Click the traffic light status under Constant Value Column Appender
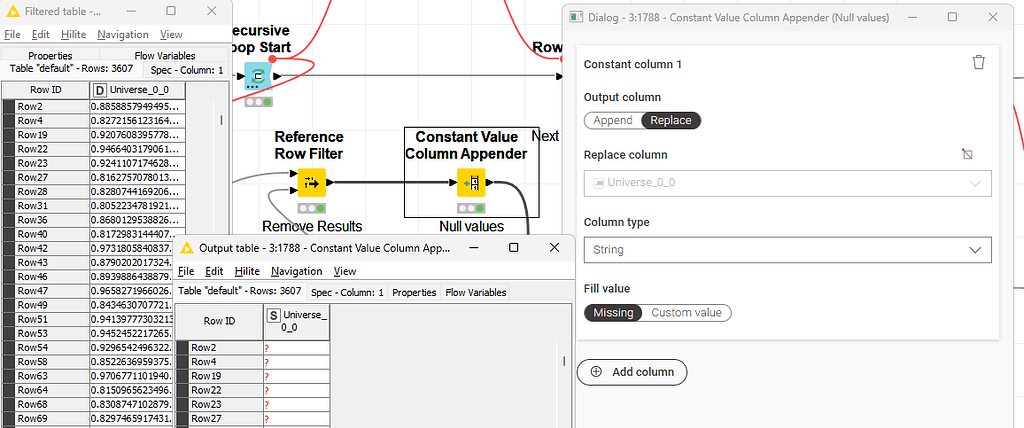 click(470, 208)
